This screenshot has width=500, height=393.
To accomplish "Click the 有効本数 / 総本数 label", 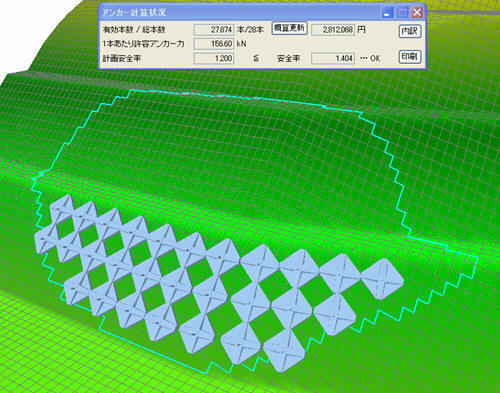I will point(134,30).
